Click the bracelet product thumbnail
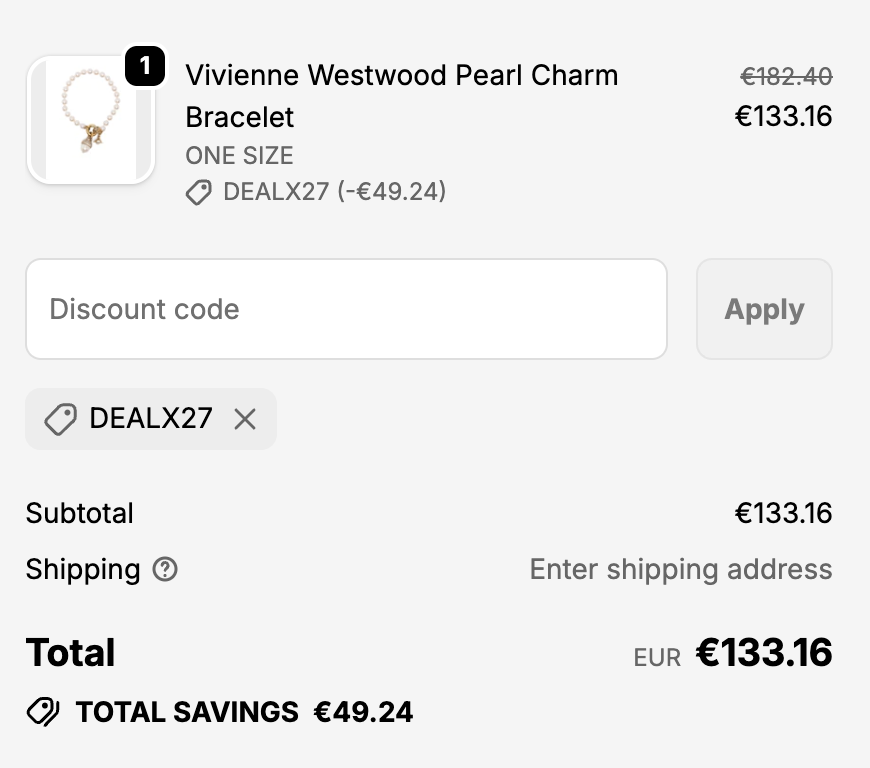The height and width of the screenshot is (768, 870). [x=90, y=120]
